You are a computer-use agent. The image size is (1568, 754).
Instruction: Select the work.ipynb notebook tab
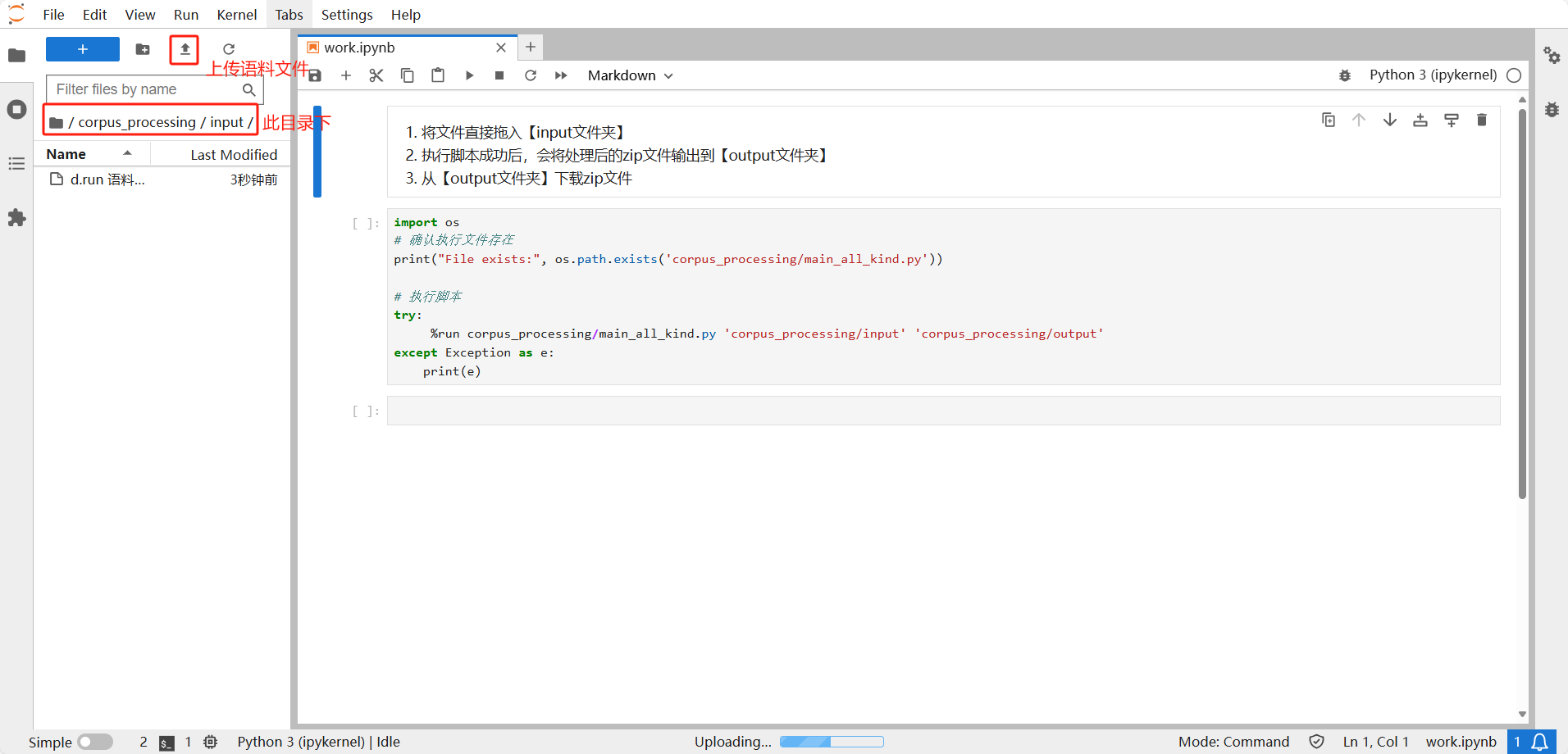pyautogui.click(x=359, y=48)
